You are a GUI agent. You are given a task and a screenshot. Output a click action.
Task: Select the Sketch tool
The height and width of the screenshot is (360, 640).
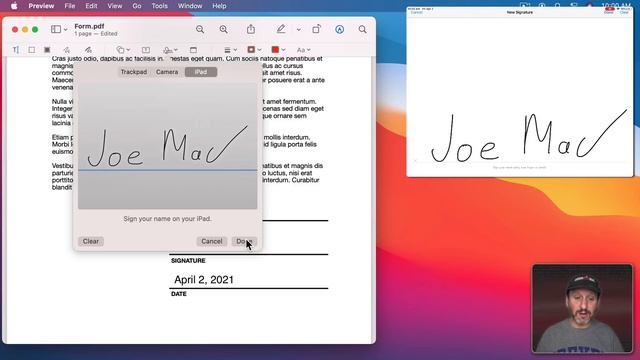pos(67,50)
